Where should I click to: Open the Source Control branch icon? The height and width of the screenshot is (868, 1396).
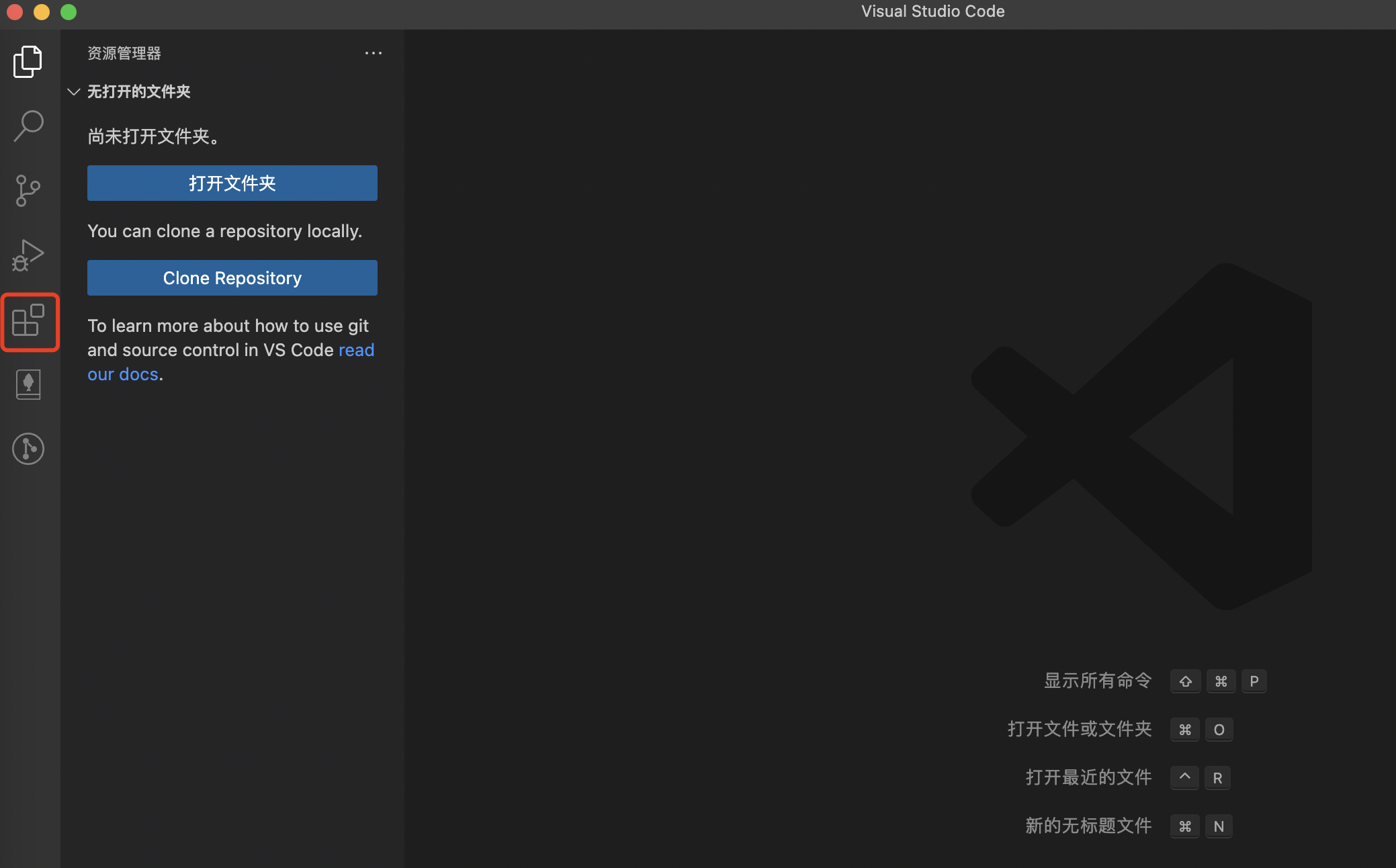point(28,191)
